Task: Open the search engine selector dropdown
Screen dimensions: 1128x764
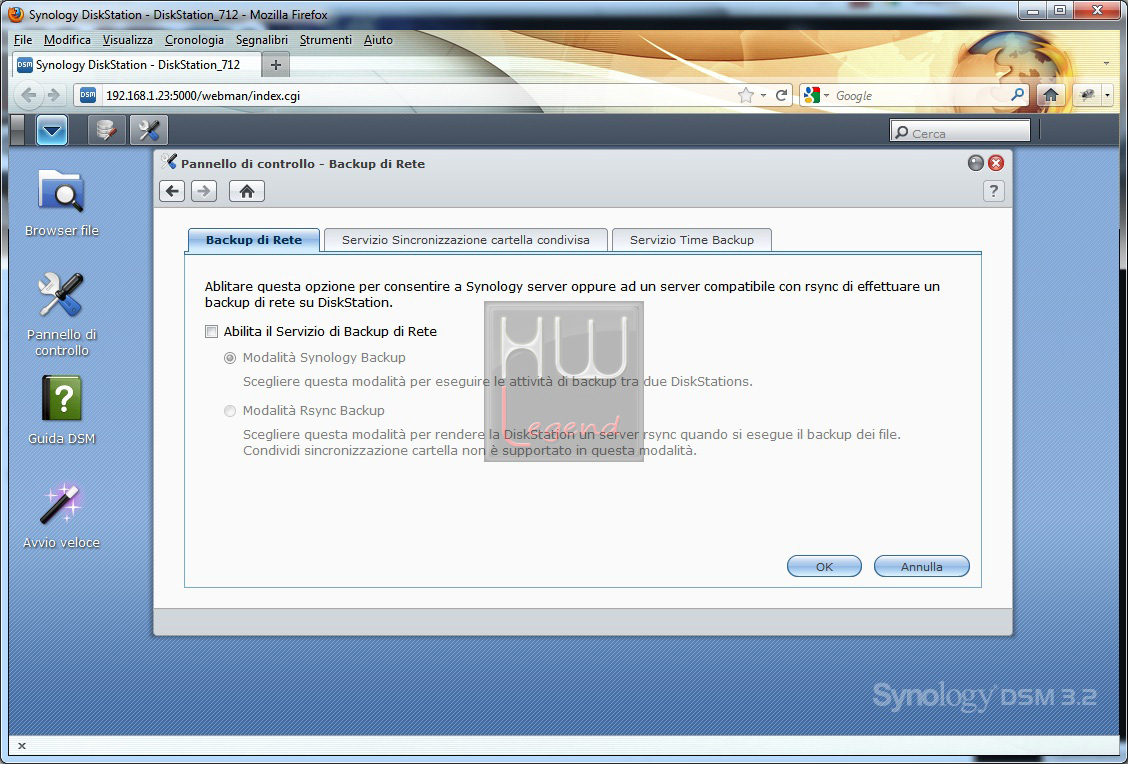Action: coord(817,95)
